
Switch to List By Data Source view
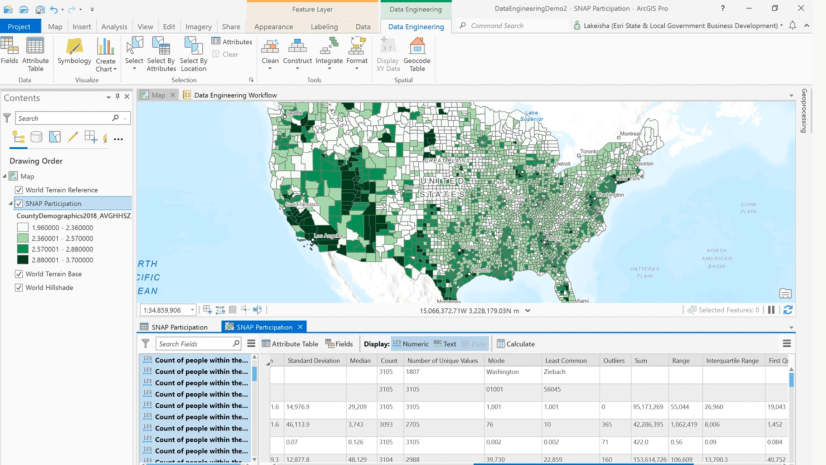pyautogui.click(x=36, y=137)
